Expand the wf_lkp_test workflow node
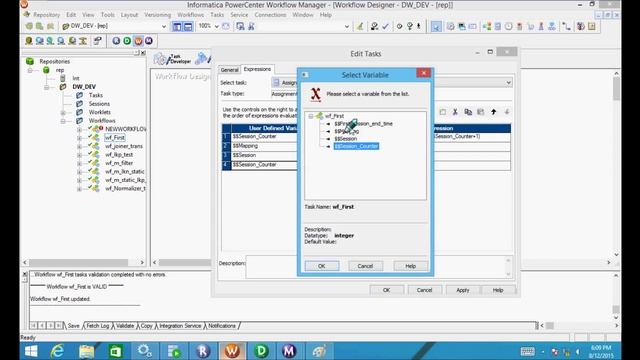The height and width of the screenshot is (360, 640). click(79, 155)
